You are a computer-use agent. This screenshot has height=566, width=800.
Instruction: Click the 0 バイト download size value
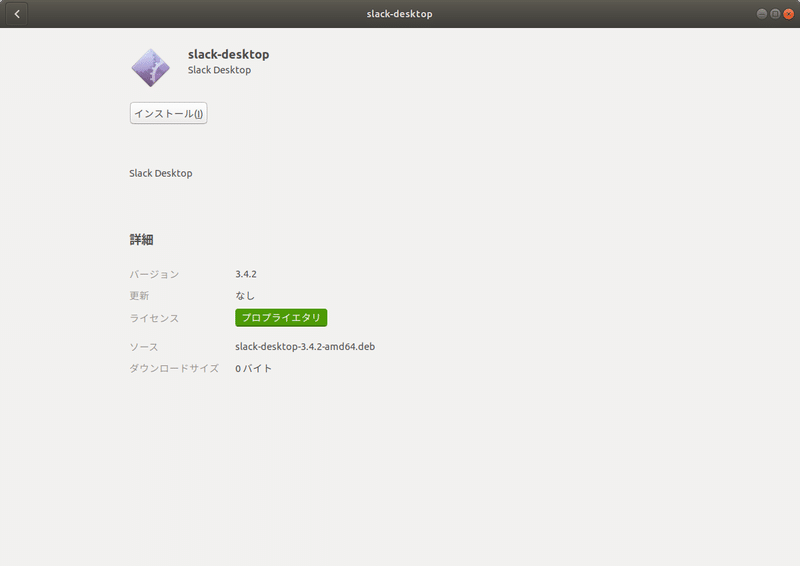click(254, 368)
